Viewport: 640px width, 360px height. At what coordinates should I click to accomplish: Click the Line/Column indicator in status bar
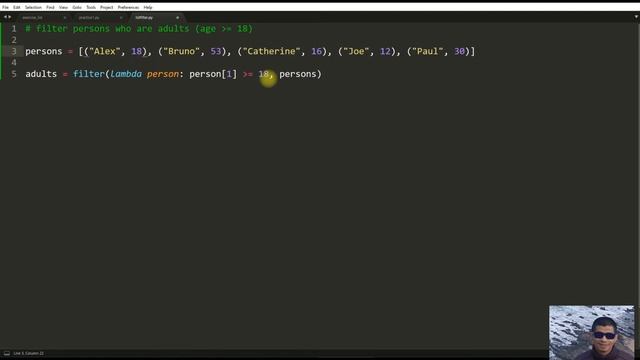29,353
